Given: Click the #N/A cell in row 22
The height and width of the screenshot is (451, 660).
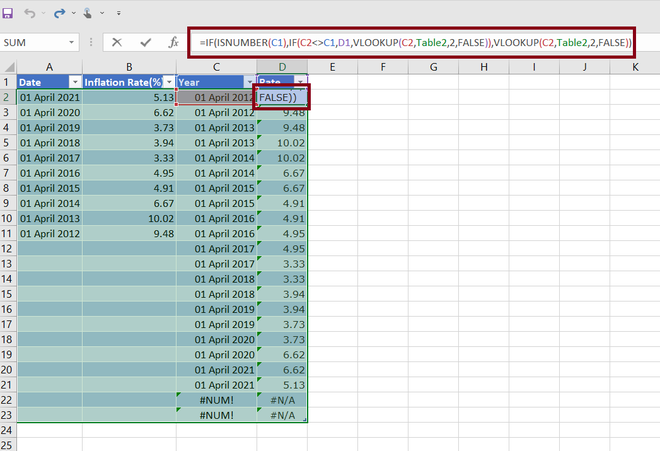Looking at the screenshot, I should (282, 400).
